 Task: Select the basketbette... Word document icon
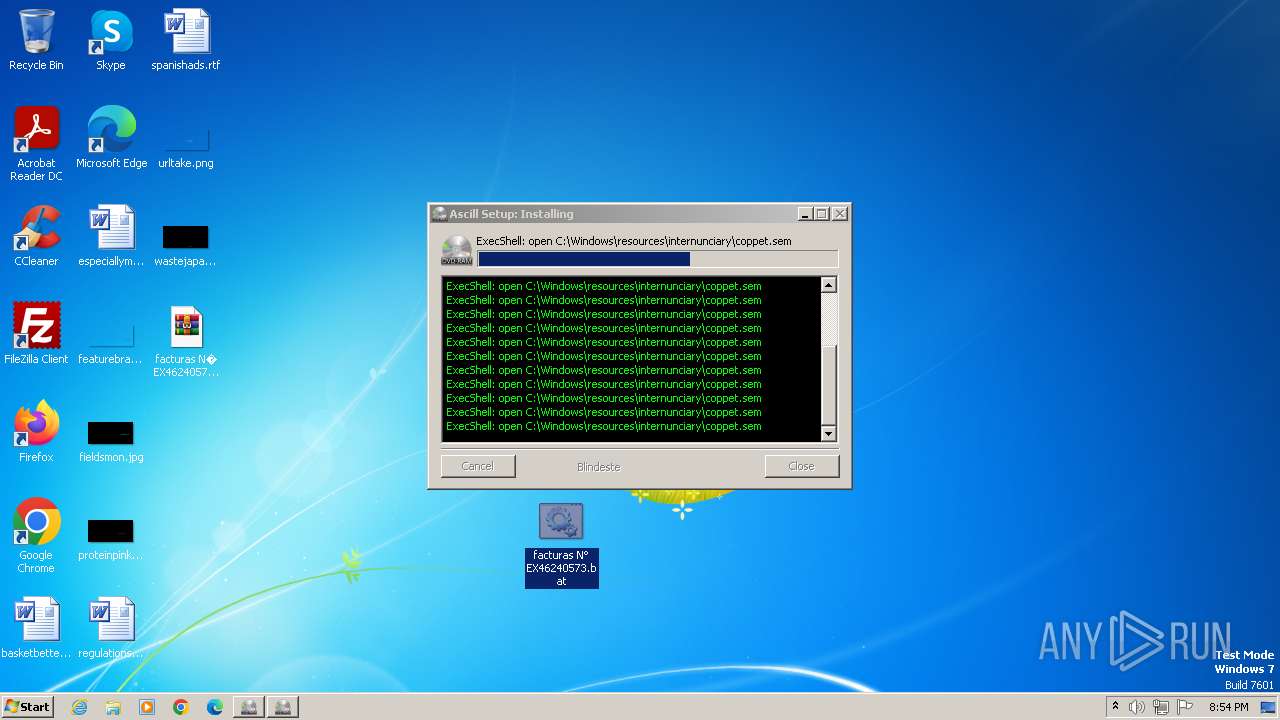(x=36, y=628)
